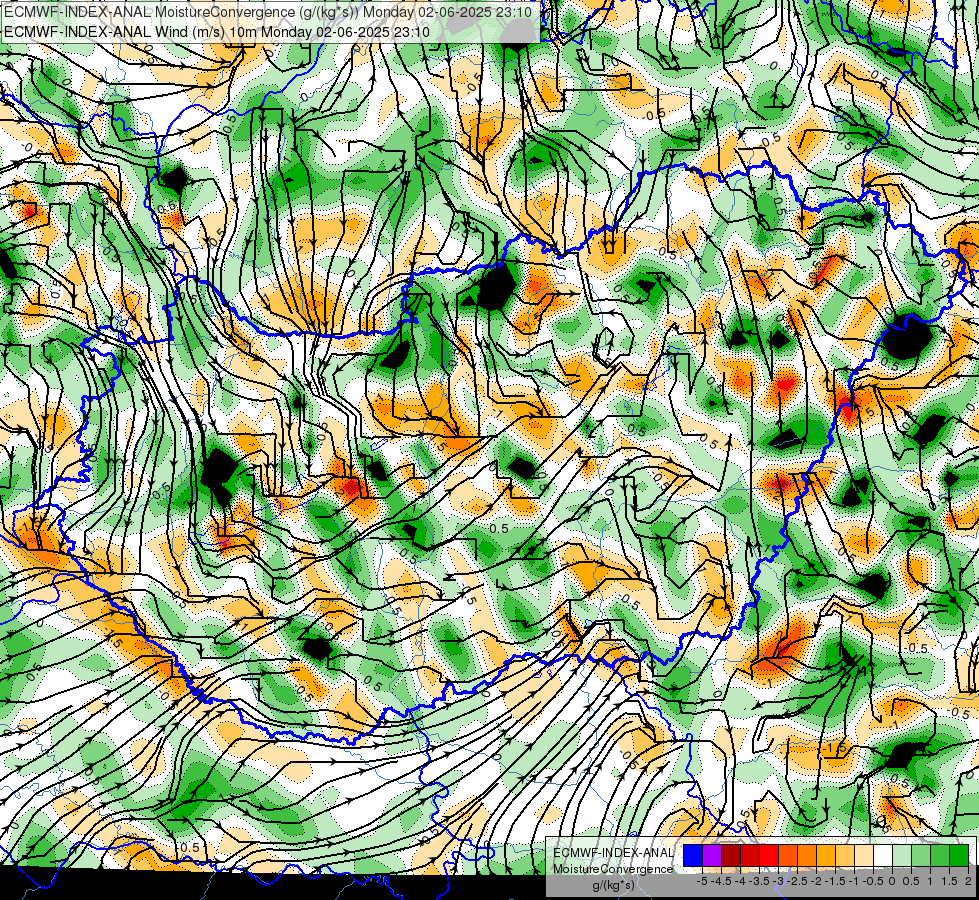Click the legend label ECMWF-INDEX-ANAL
The image size is (979, 900).
[x=613, y=853]
